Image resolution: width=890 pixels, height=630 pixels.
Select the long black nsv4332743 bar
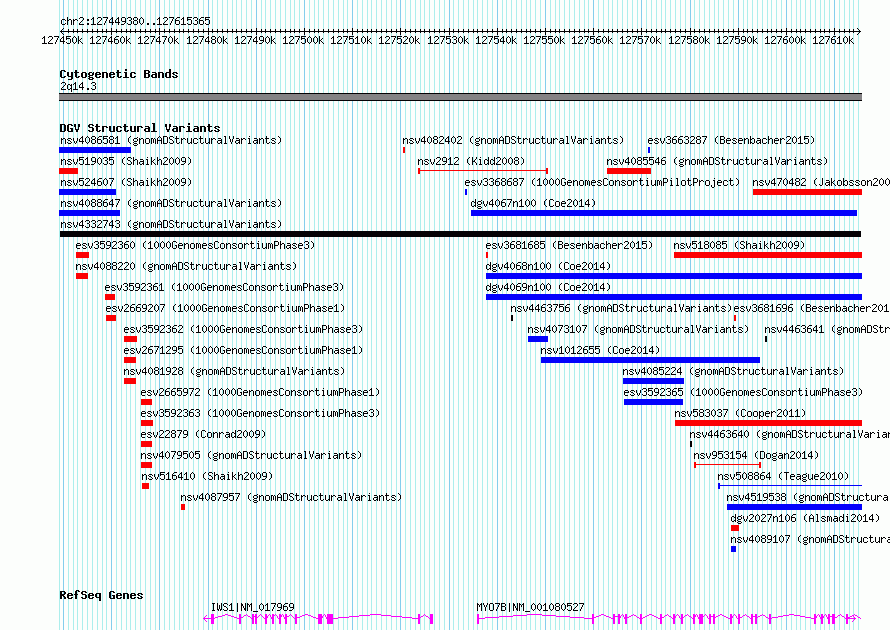(x=460, y=234)
